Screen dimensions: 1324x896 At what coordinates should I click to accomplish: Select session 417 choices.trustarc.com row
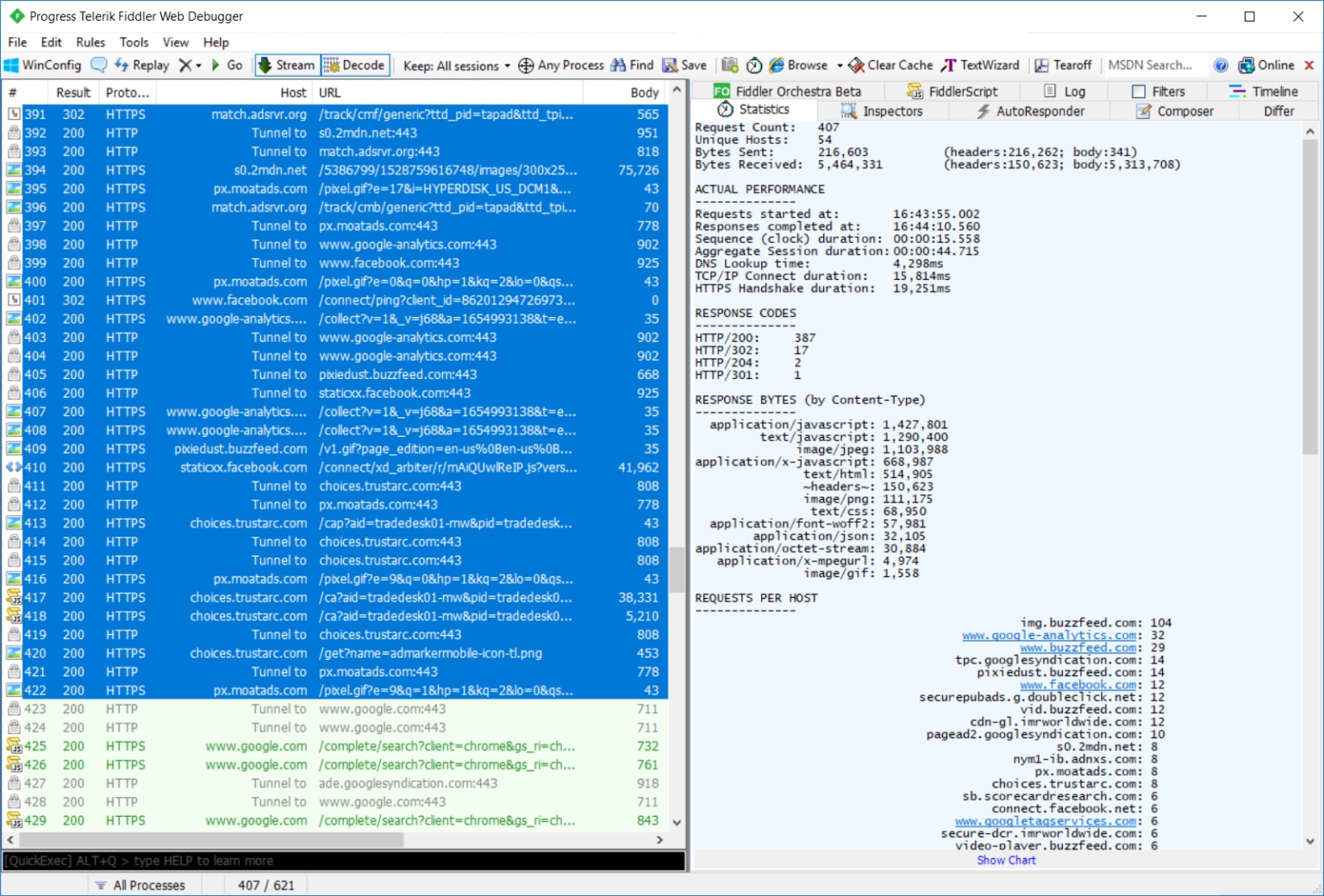(x=334, y=598)
